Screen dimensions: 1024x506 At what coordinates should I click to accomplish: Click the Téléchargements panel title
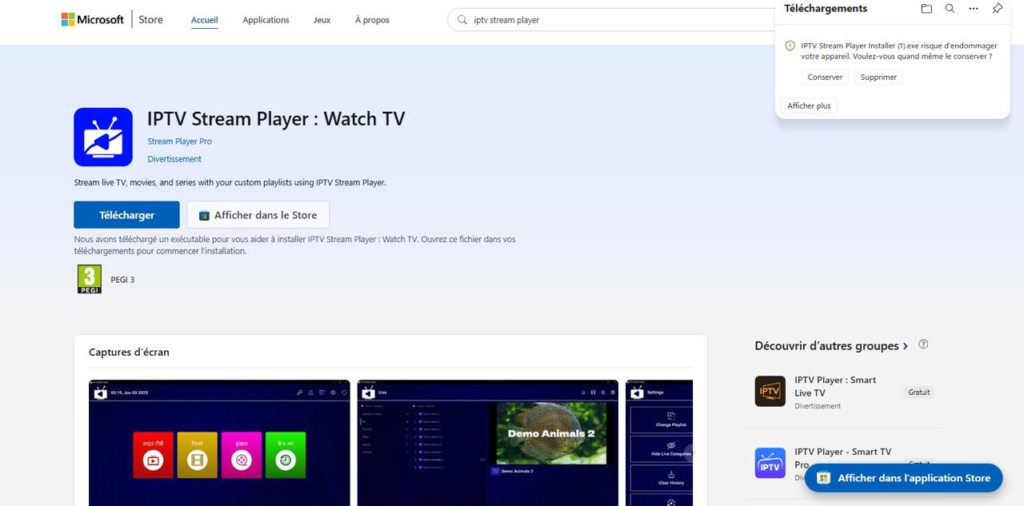tap(825, 8)
